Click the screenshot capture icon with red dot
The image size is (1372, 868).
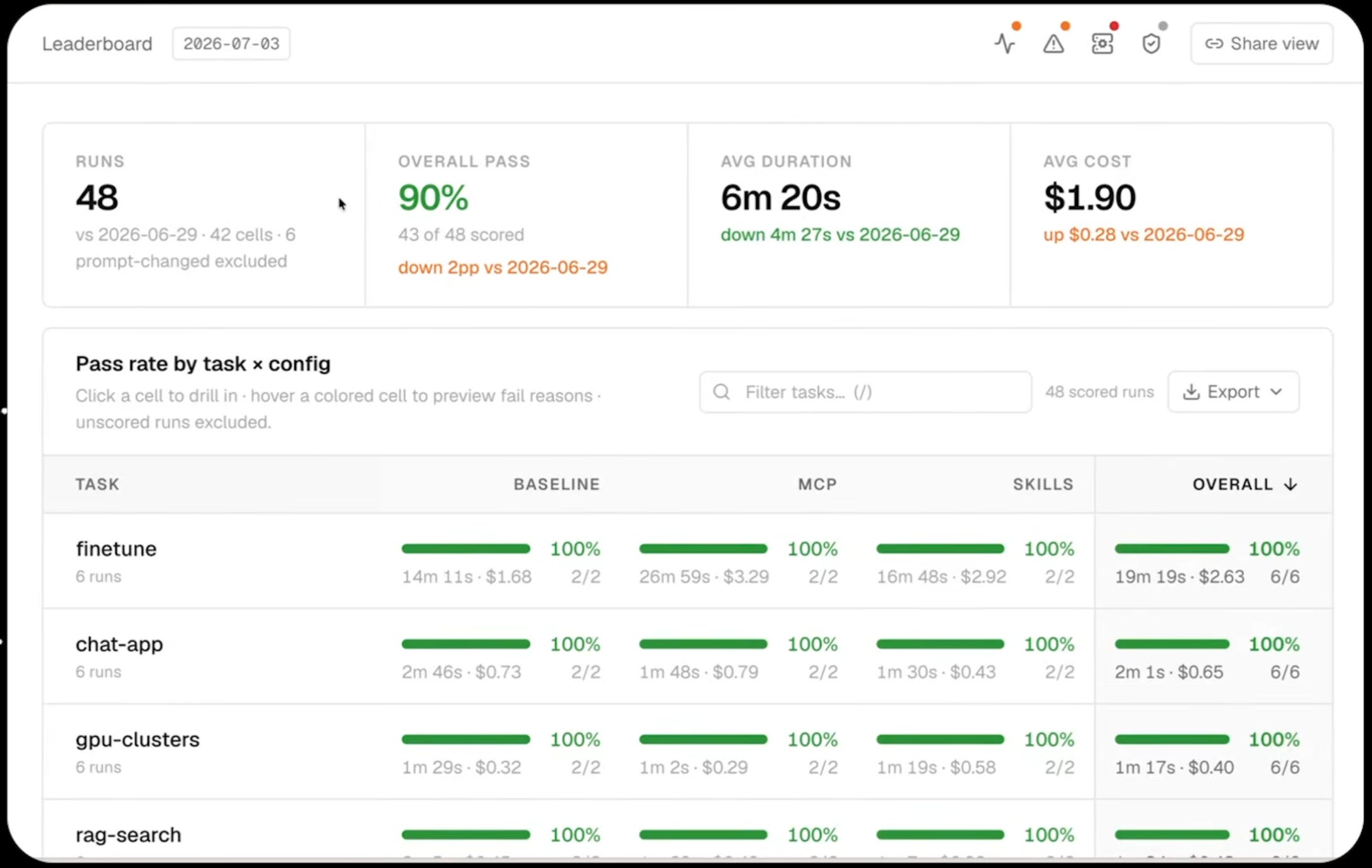tap(1102, 44)
